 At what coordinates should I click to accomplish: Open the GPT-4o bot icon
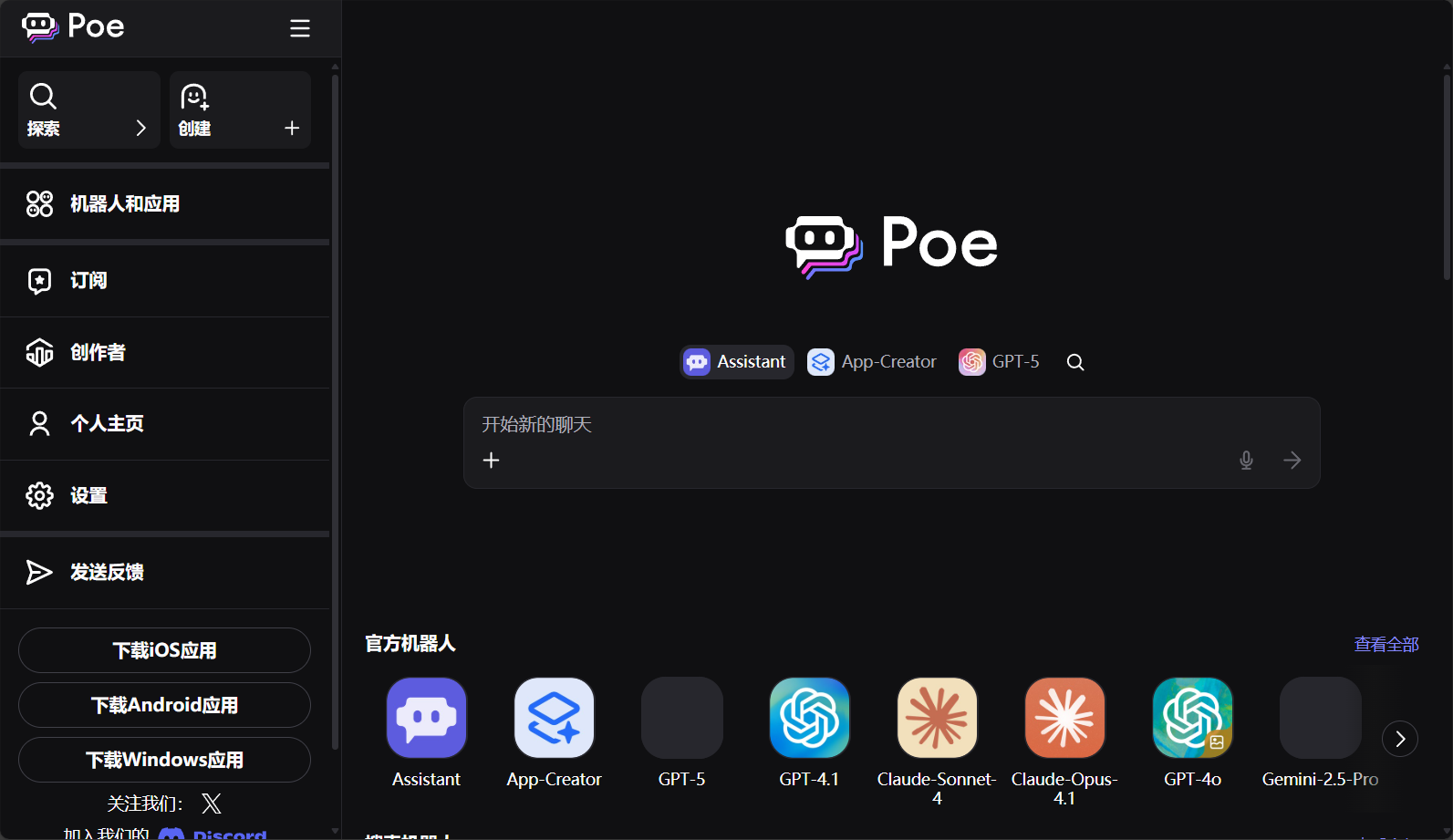[x=1192, y=718]
